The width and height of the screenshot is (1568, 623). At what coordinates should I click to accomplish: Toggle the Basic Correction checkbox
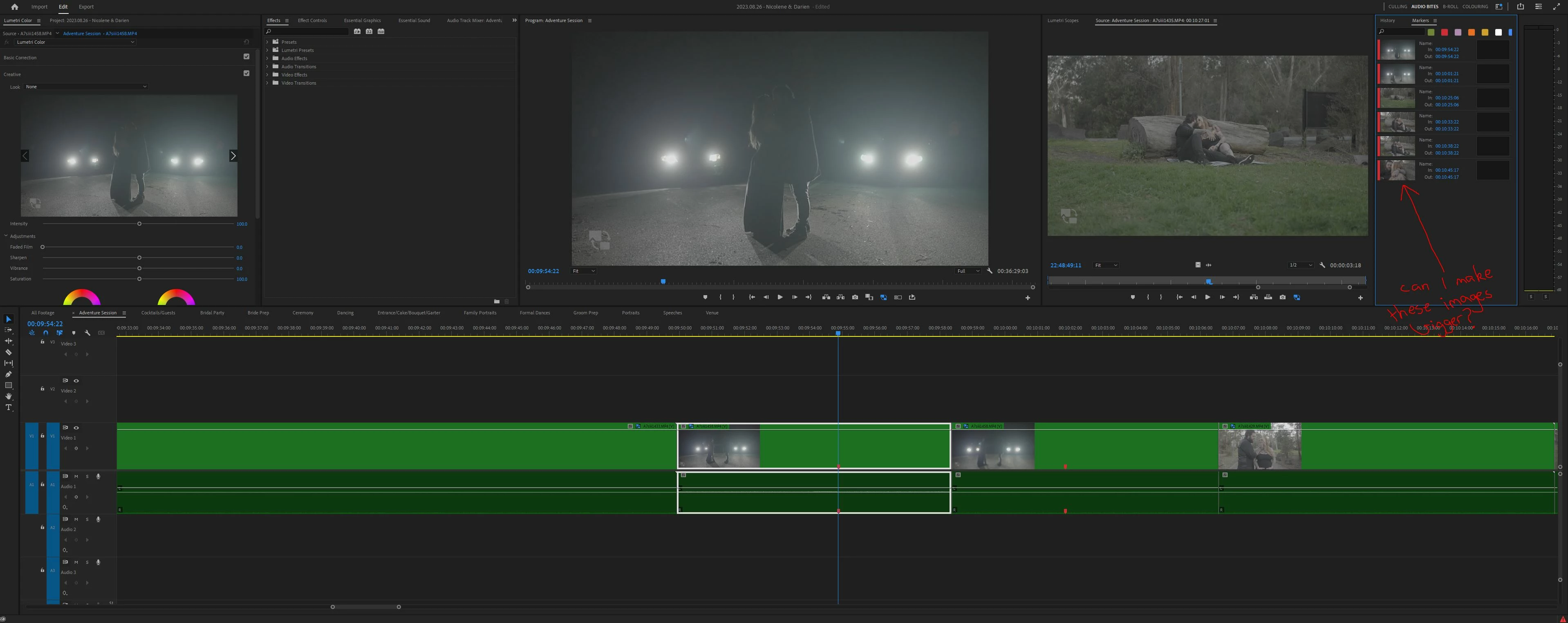(x=246, y=57)
